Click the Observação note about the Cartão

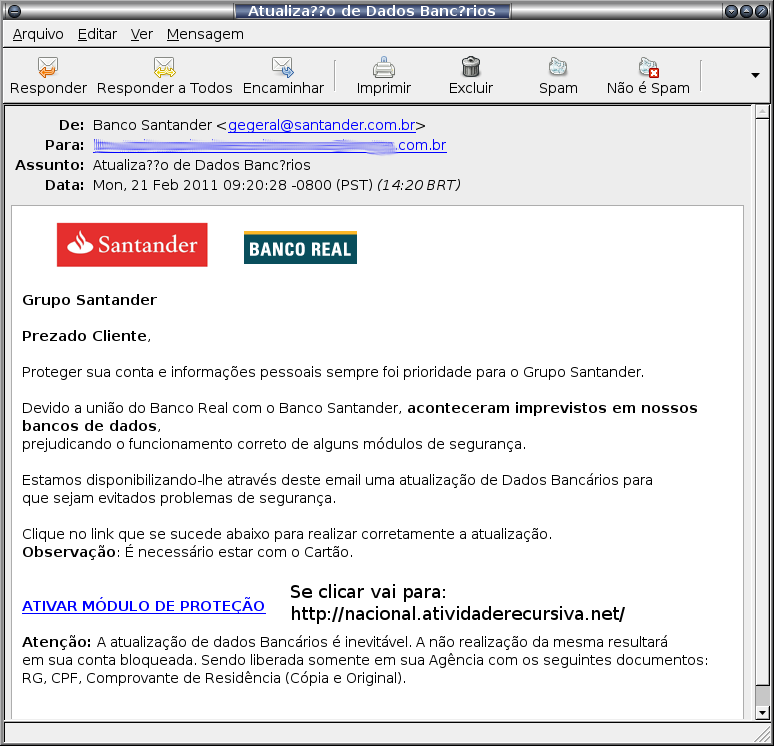(x=188, y=552)
